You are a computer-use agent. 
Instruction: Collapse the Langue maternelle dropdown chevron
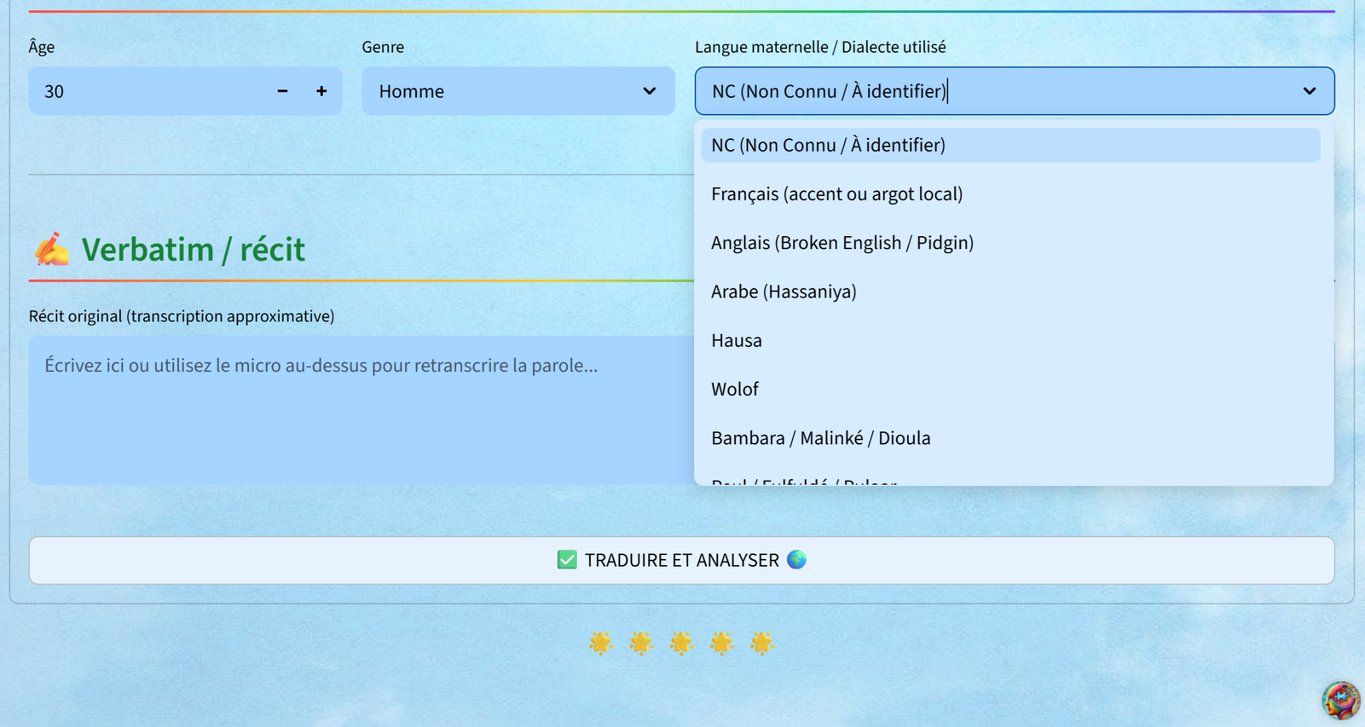(x=1309, y=91)
